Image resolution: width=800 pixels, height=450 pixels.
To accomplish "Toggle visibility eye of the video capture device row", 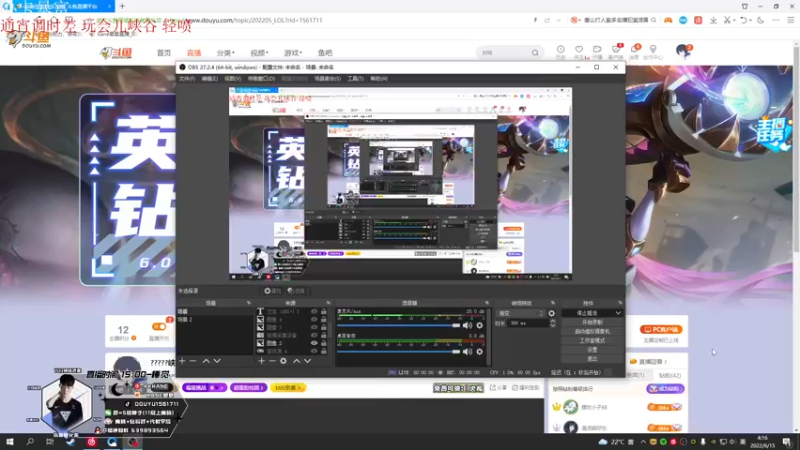I will coord(314,335).
